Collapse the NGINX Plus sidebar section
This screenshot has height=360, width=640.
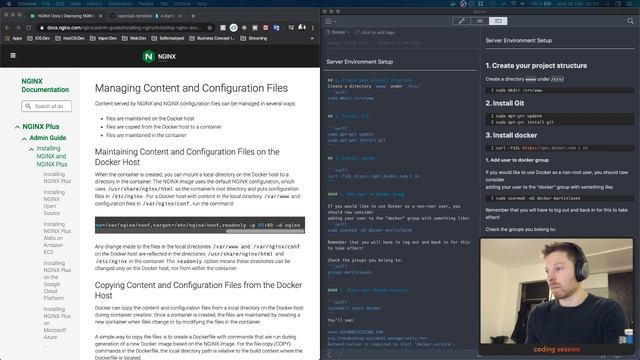pyautogui.click(x=17, y=127)
